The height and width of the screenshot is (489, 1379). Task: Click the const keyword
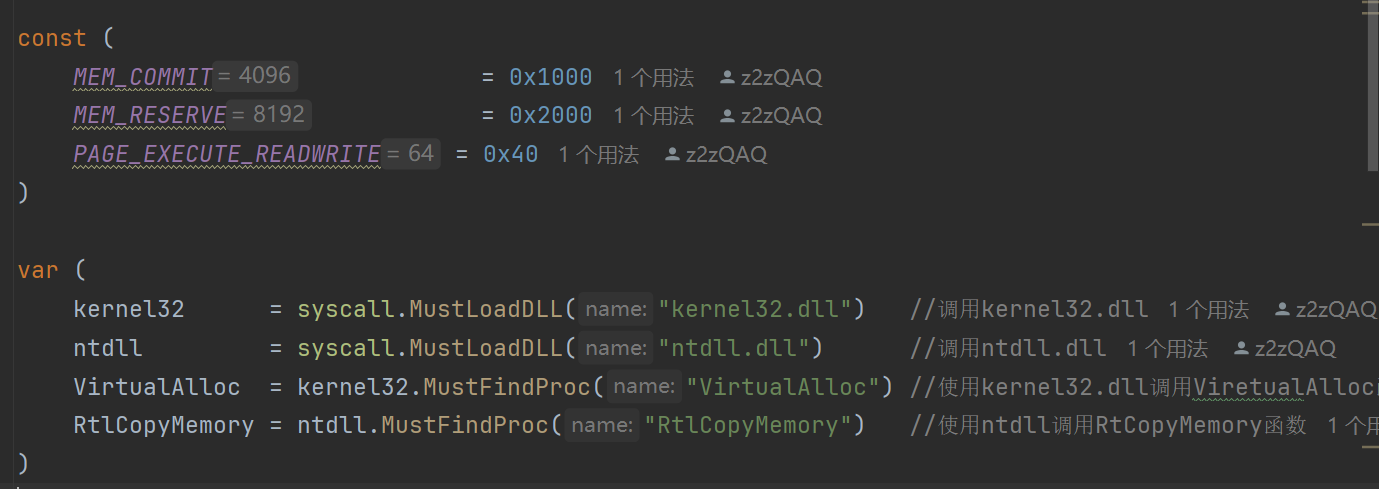click(x=52, y=39)
